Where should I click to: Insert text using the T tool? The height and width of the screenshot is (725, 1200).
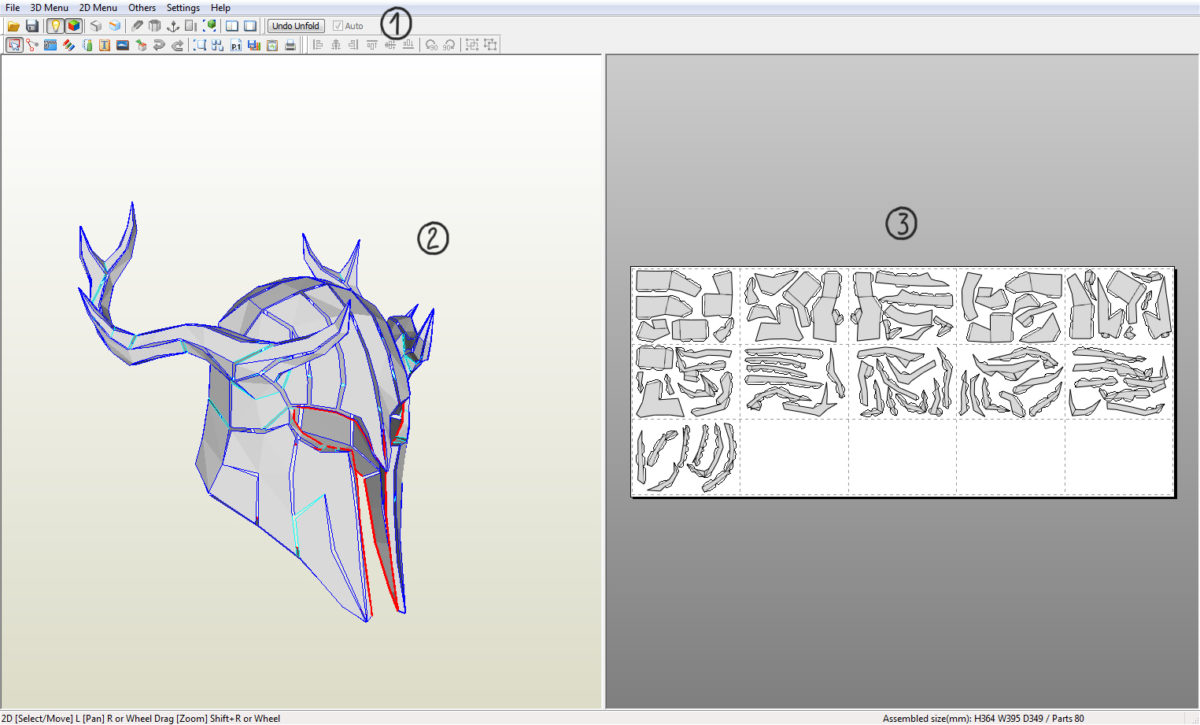(x=103, y=45)
